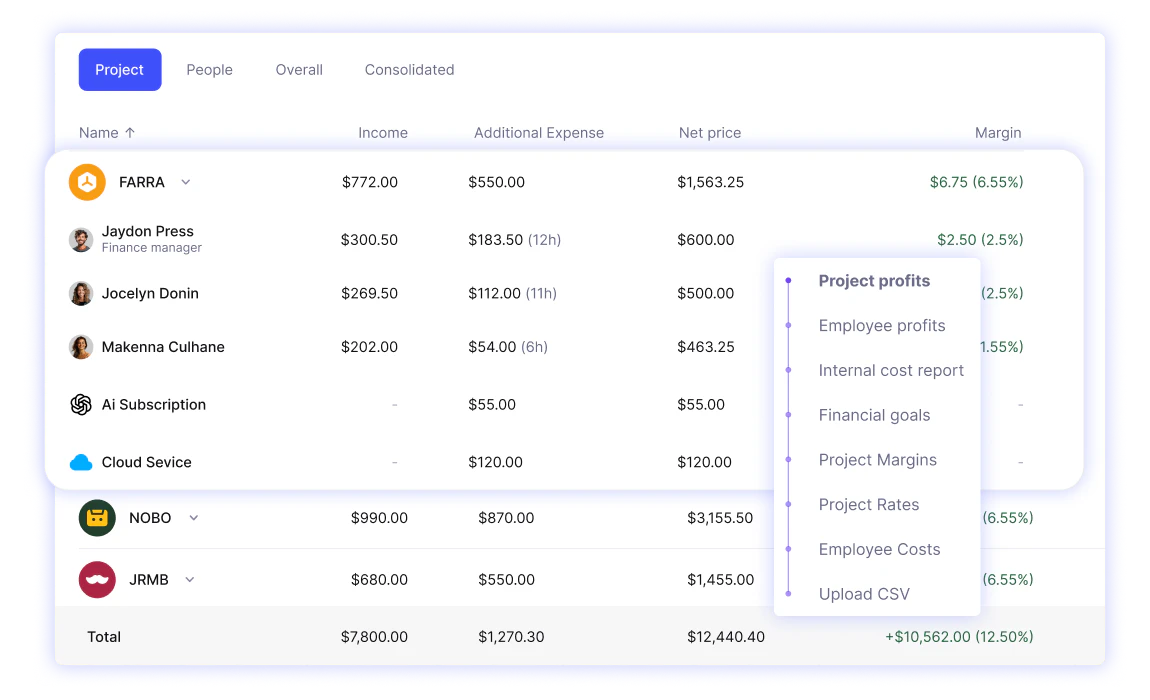Select Employee profits in the menu

coord(882,326)
